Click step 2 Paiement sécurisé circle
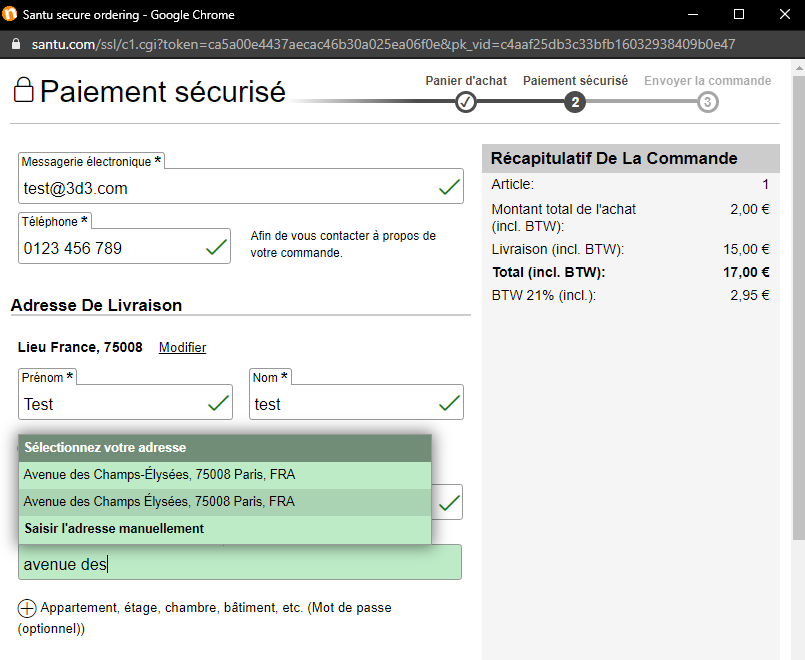 [575, 102]
